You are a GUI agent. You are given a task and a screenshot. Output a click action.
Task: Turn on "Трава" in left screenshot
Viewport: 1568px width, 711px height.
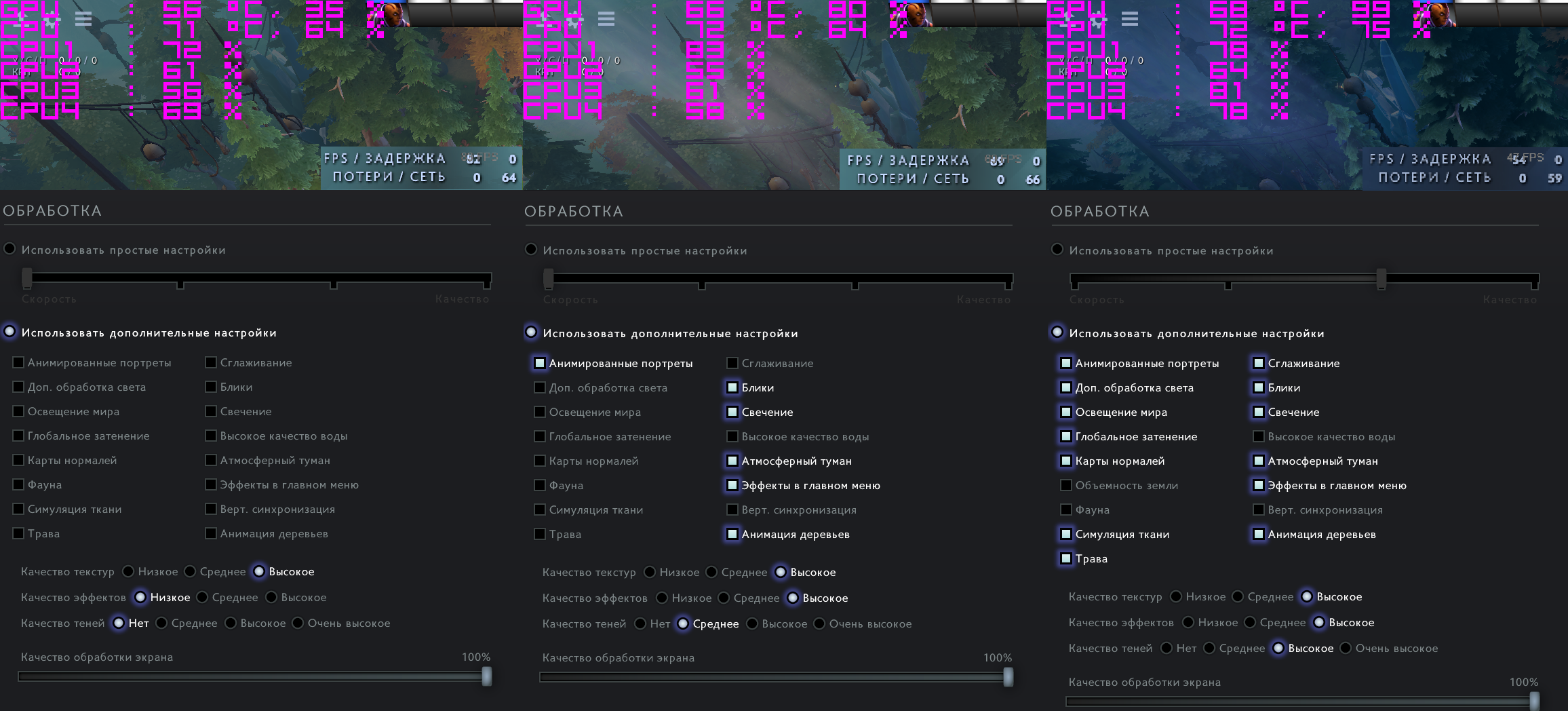point(19,534)
